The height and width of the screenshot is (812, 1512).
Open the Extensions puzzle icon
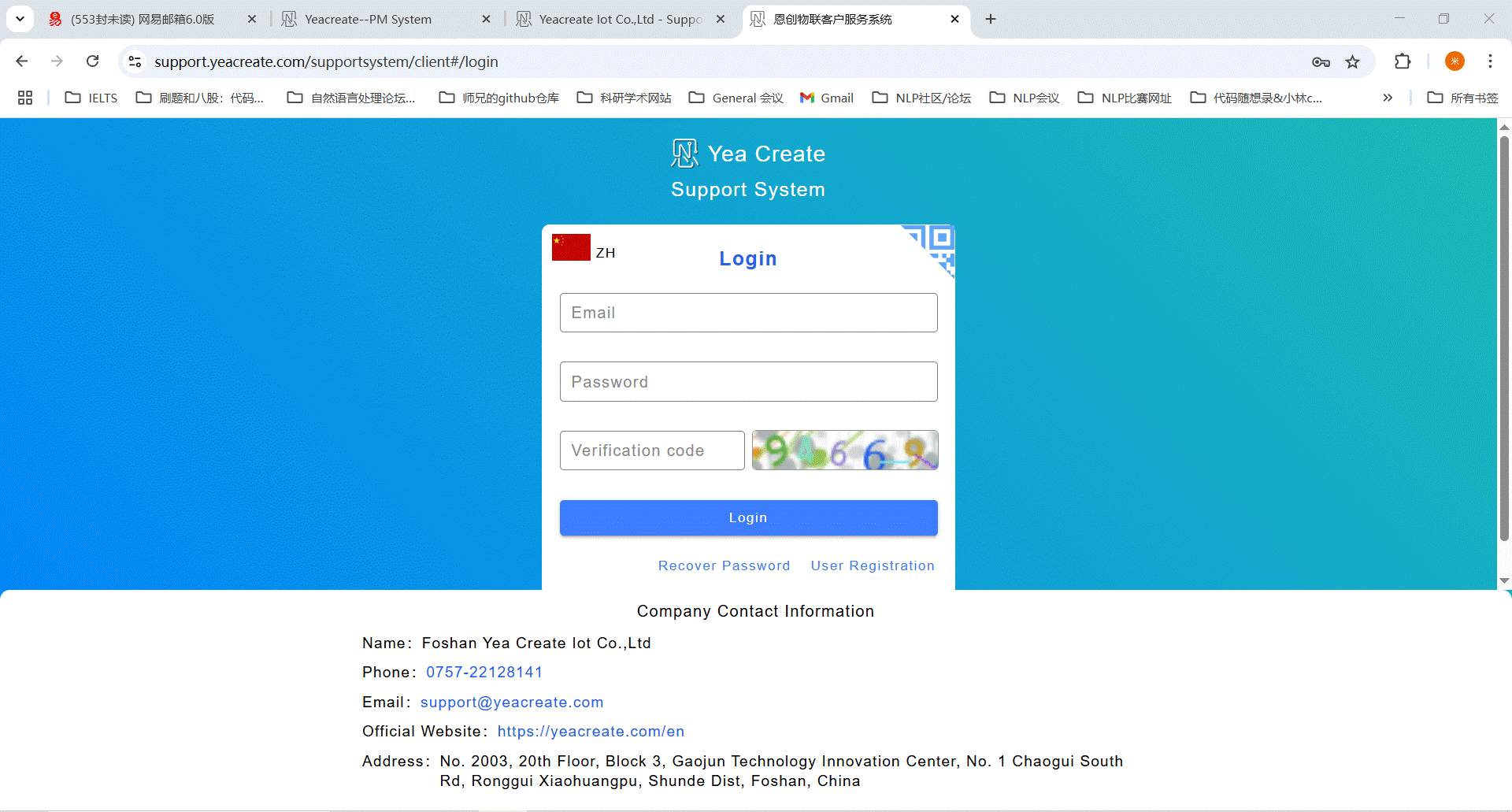pyautogui.click(x=1402, y=61)
